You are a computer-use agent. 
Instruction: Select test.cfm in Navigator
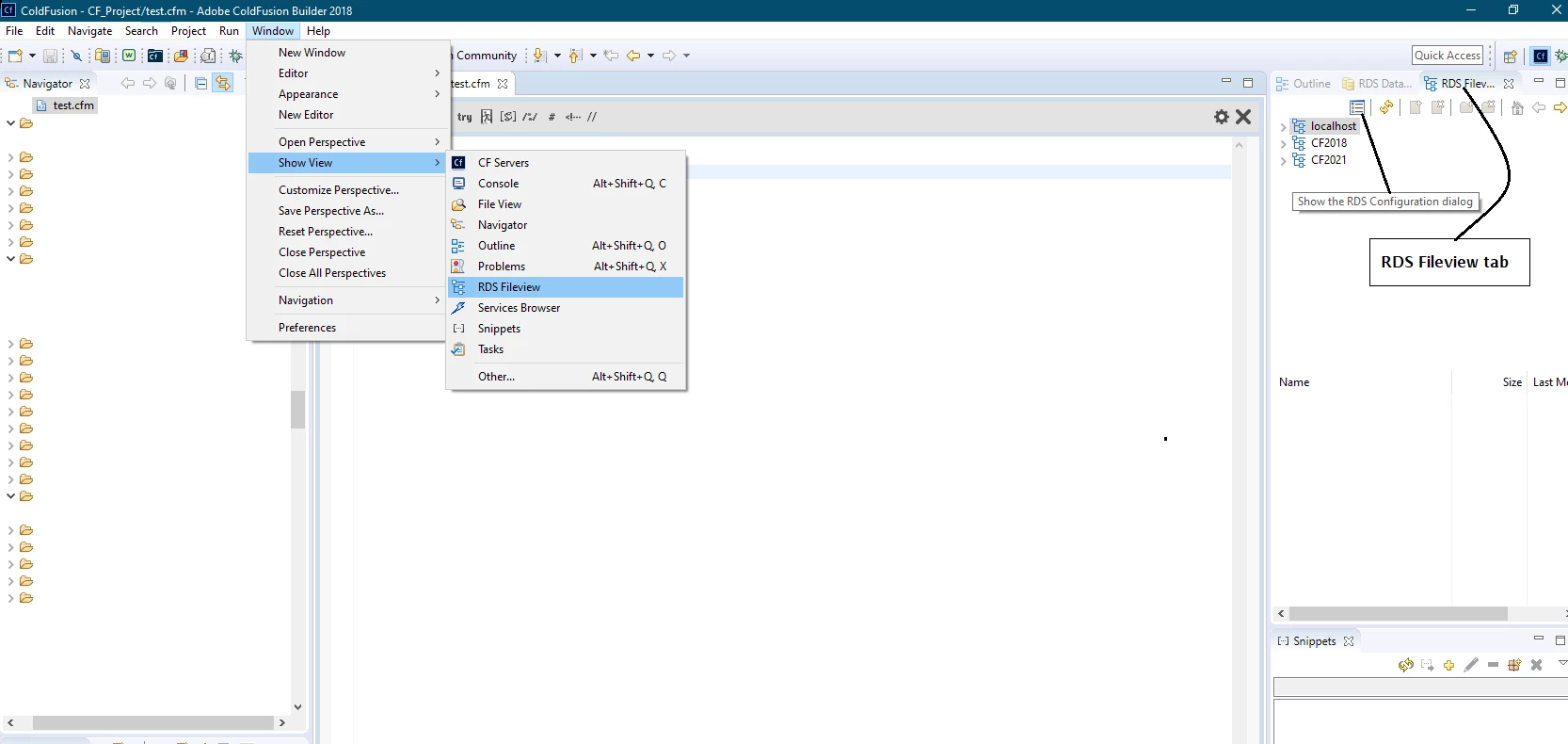point(65,105)
